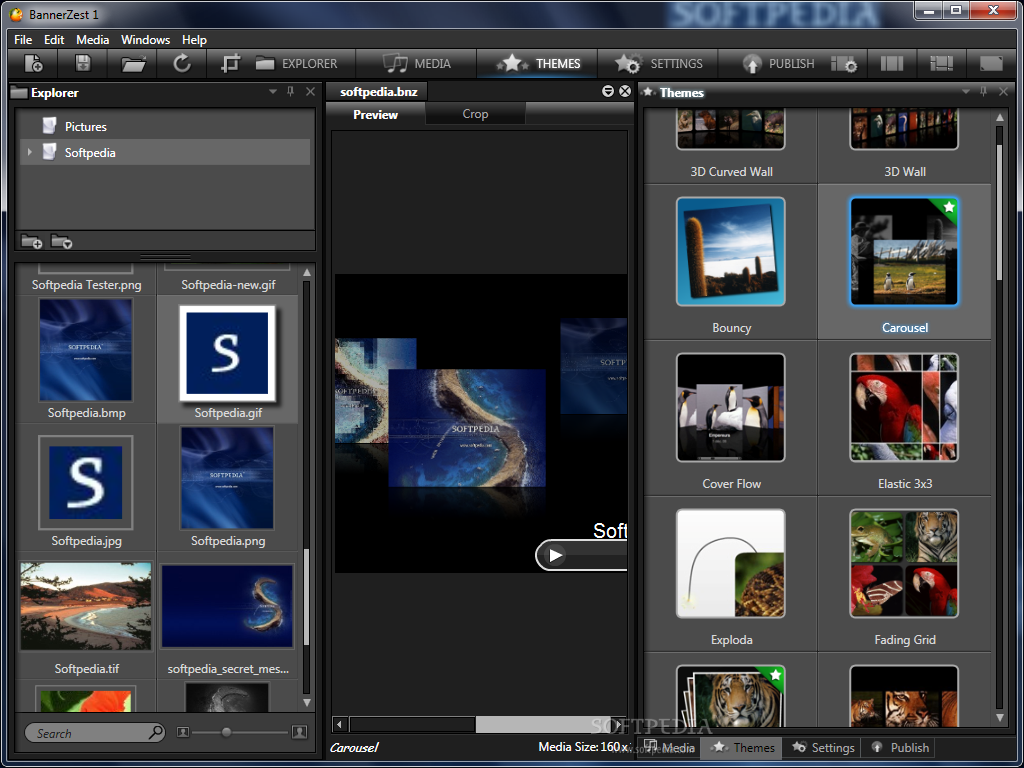Choose the 3D Curved Wall theme
This screenshot has height=768, width=1024.
(731, 146)
